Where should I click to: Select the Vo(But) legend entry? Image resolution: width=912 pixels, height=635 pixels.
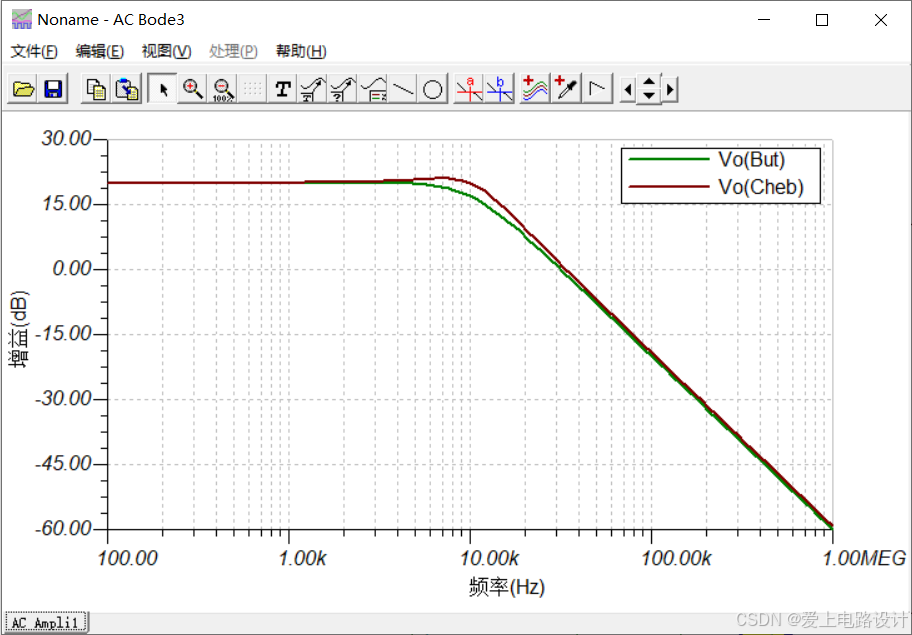pos(751,159)
